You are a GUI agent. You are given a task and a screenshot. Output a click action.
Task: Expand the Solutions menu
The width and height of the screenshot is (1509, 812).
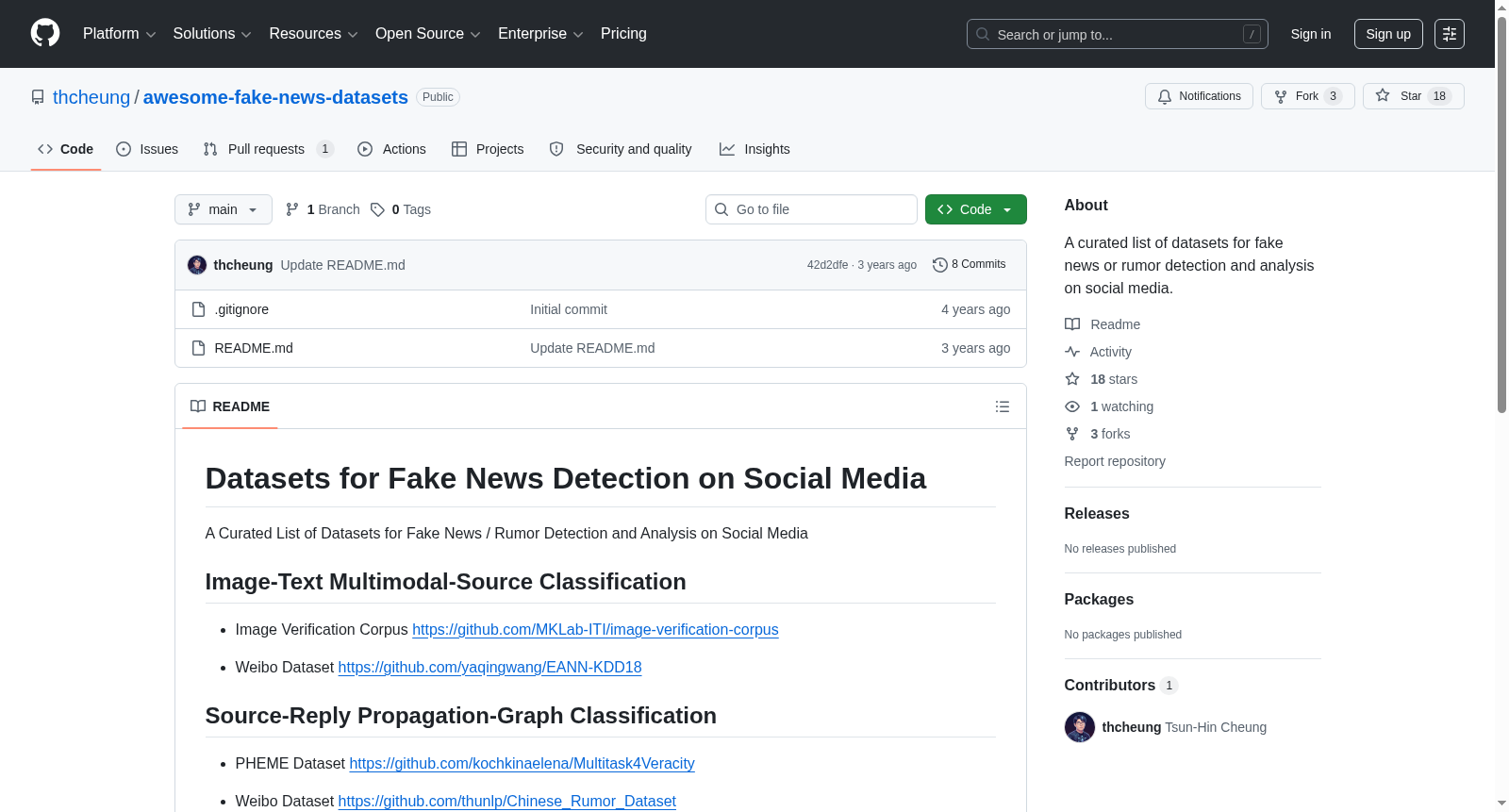(212, 34)
